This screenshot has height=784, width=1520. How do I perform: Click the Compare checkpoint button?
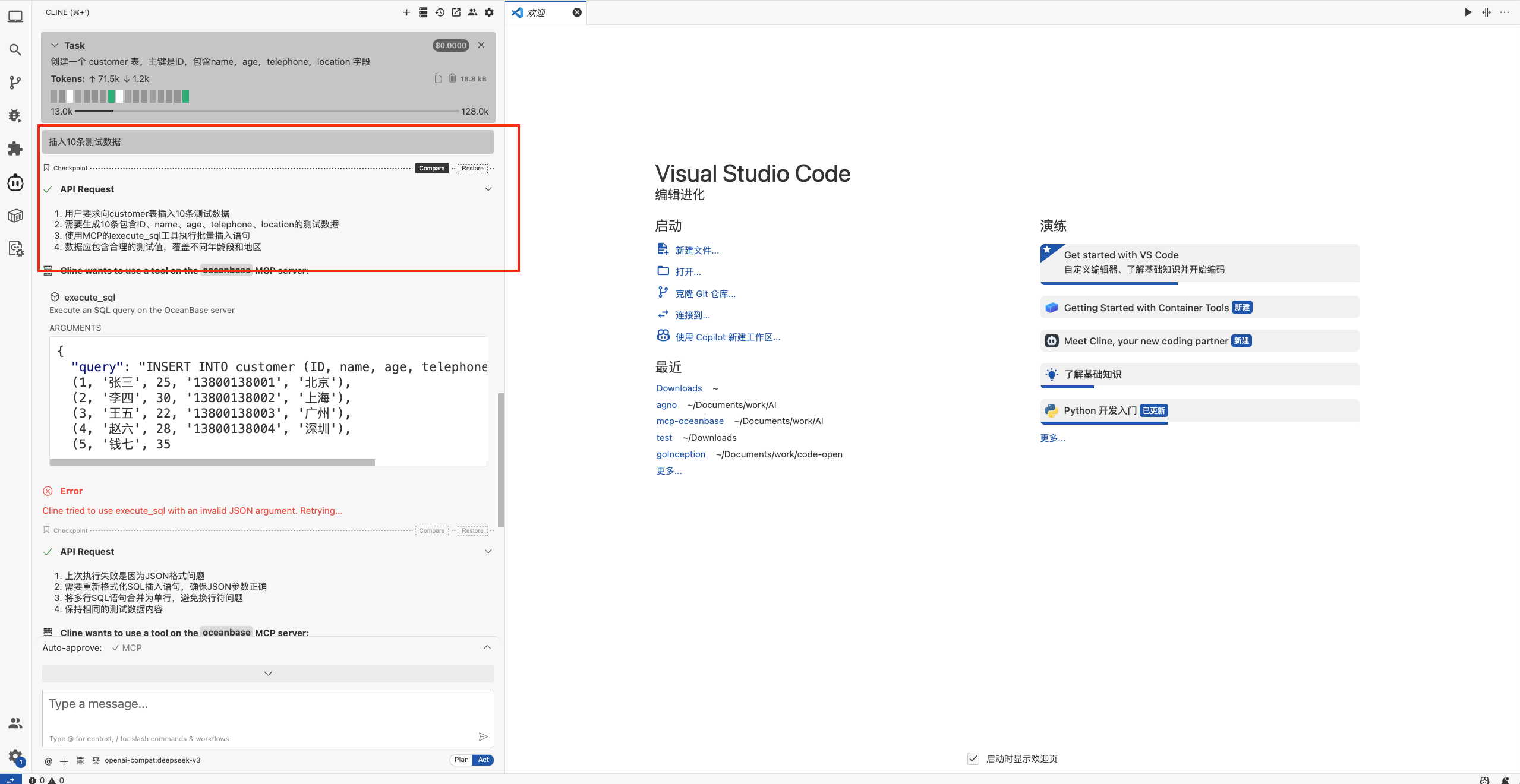coord(431,168)
